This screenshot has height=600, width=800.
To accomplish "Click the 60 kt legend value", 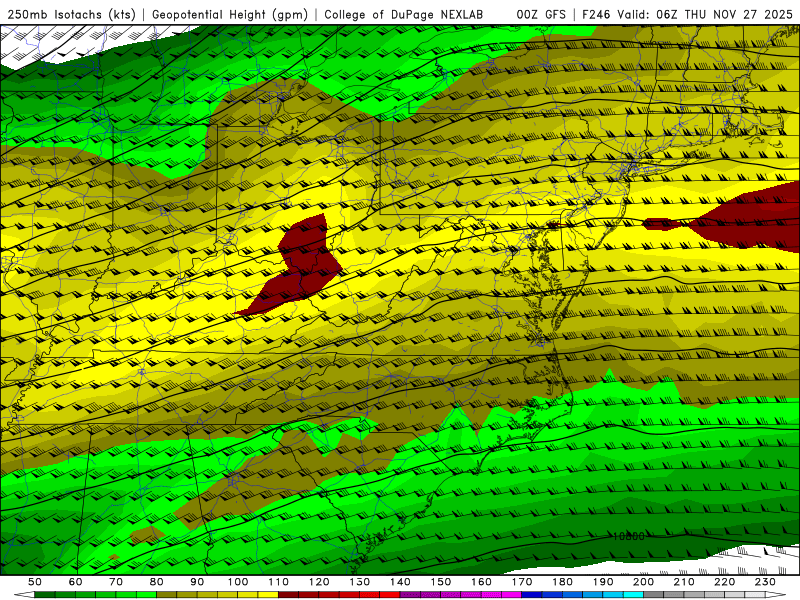I will click(x=75, y=582).
